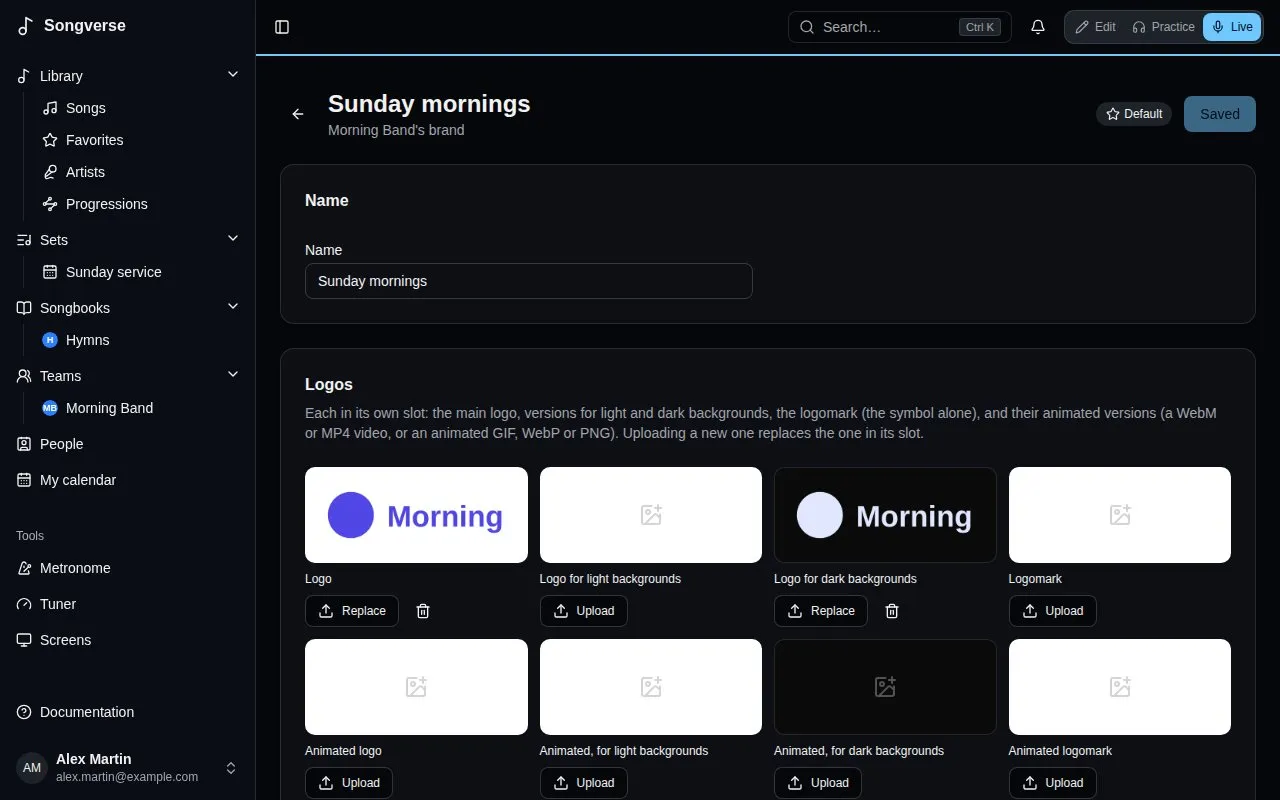This screenshot has width=1280, height=800.
Task: Upload an Animated logomark
Action: click(1053, 783)
